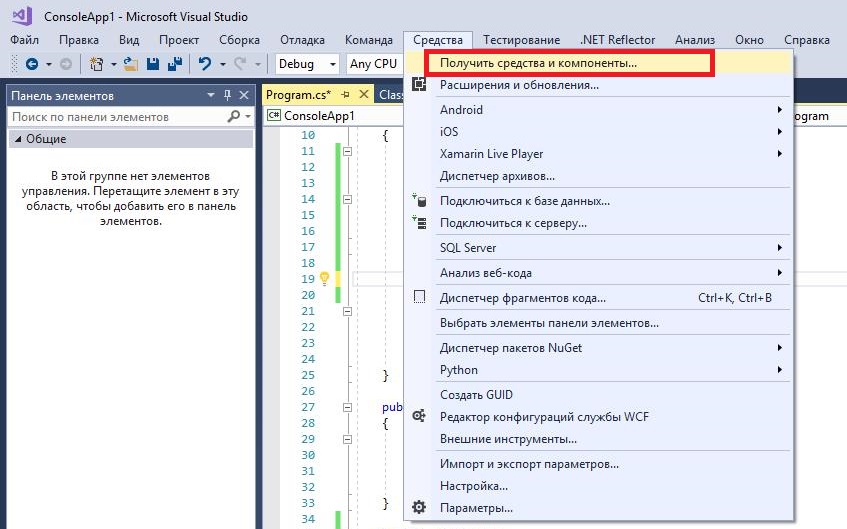Image resolution: width=847 pixels, height=529 pixels.
Task: Click the WCF configuration editor gear icon
Action: [x=419, y=416]
